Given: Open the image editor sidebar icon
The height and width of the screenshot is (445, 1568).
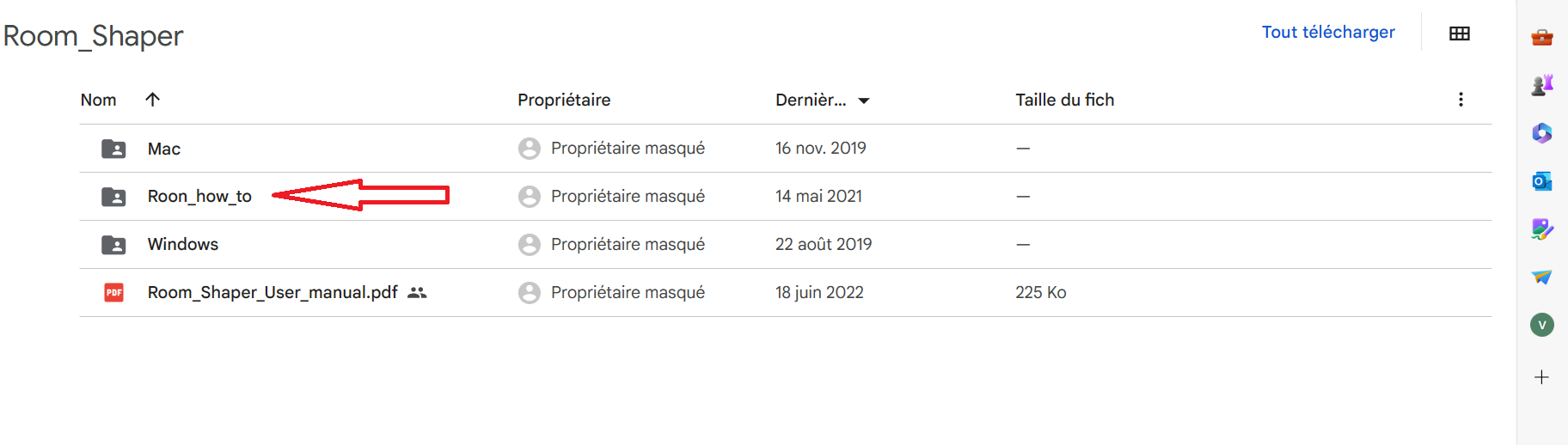Looking at the screenshot, I should [1541, 229].
